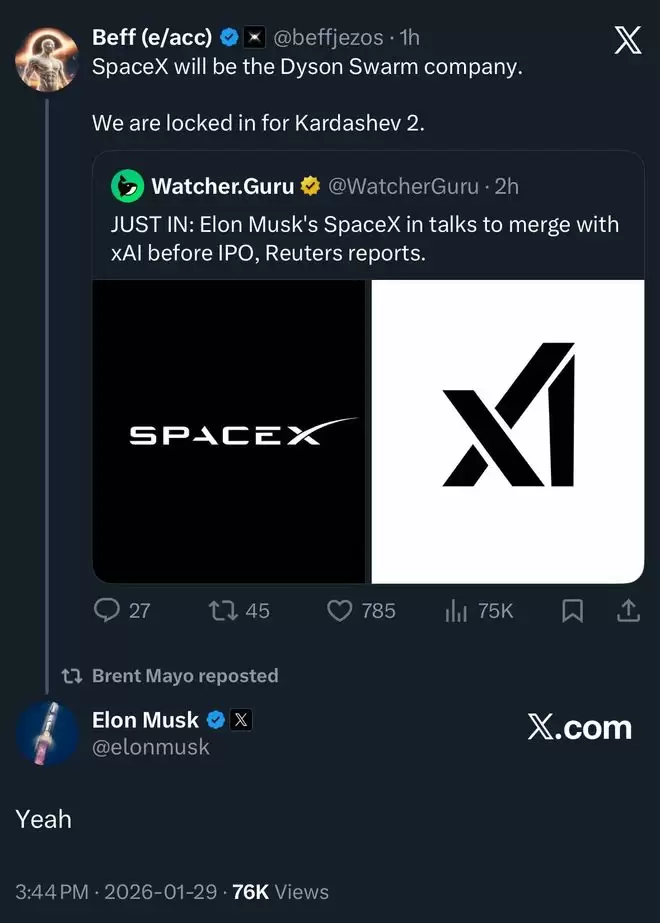Screen dimensions: 660x923
Task: Click Beff's blue verified checkmark
Action: tap(229, 37)
